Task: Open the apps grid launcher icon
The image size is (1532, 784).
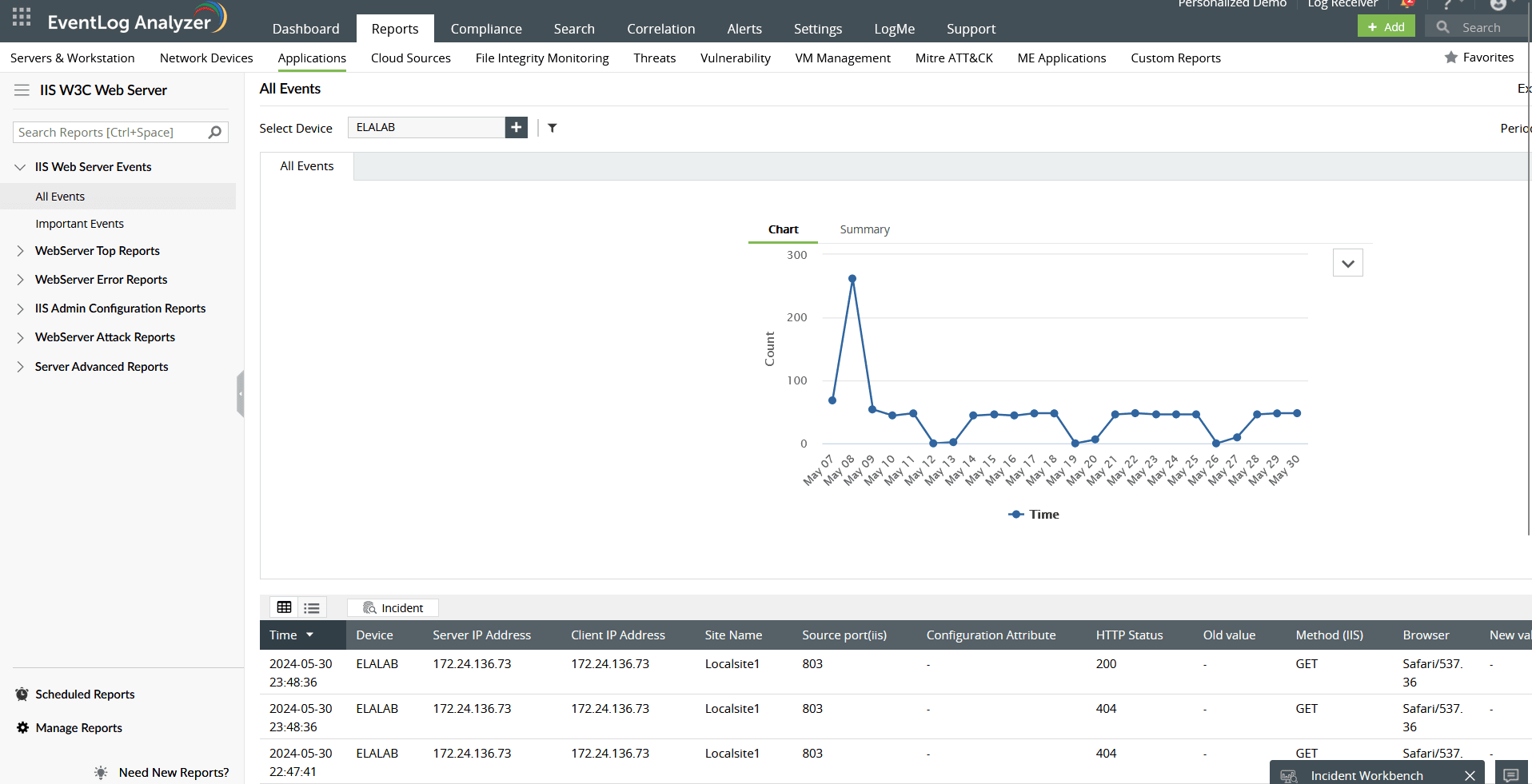Action: (22, 18)
